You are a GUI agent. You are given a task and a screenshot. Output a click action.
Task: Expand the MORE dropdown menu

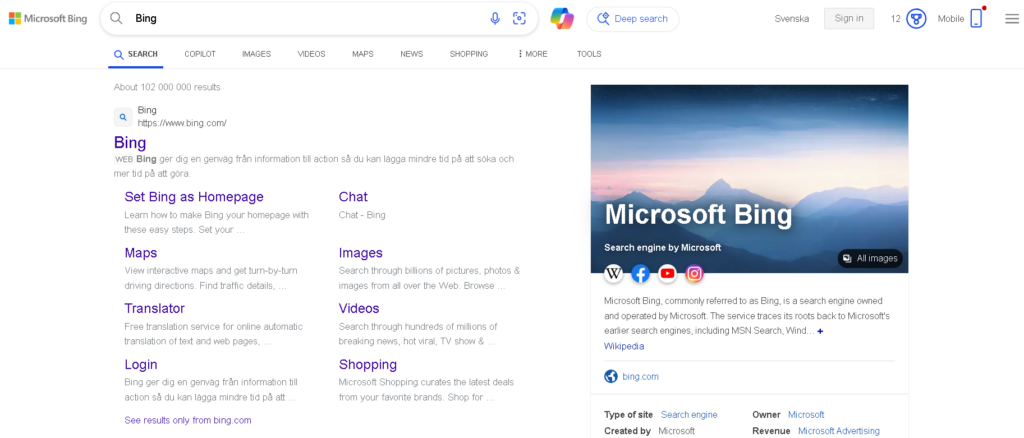[533, 54]
